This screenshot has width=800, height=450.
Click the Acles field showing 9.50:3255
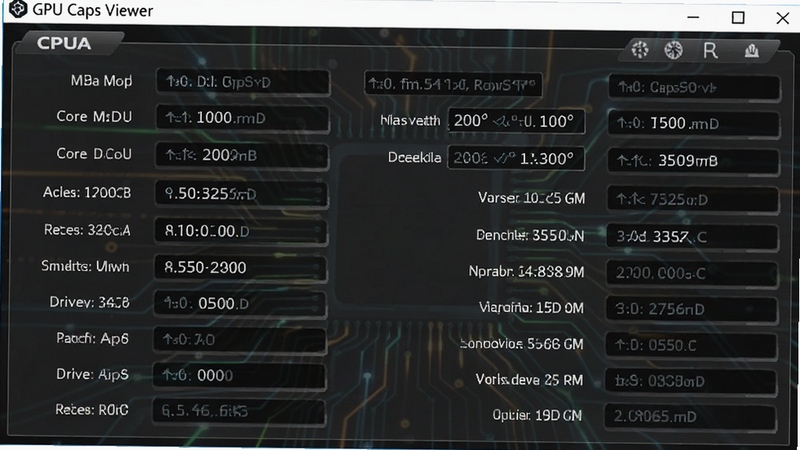click(x=241, y=194)
